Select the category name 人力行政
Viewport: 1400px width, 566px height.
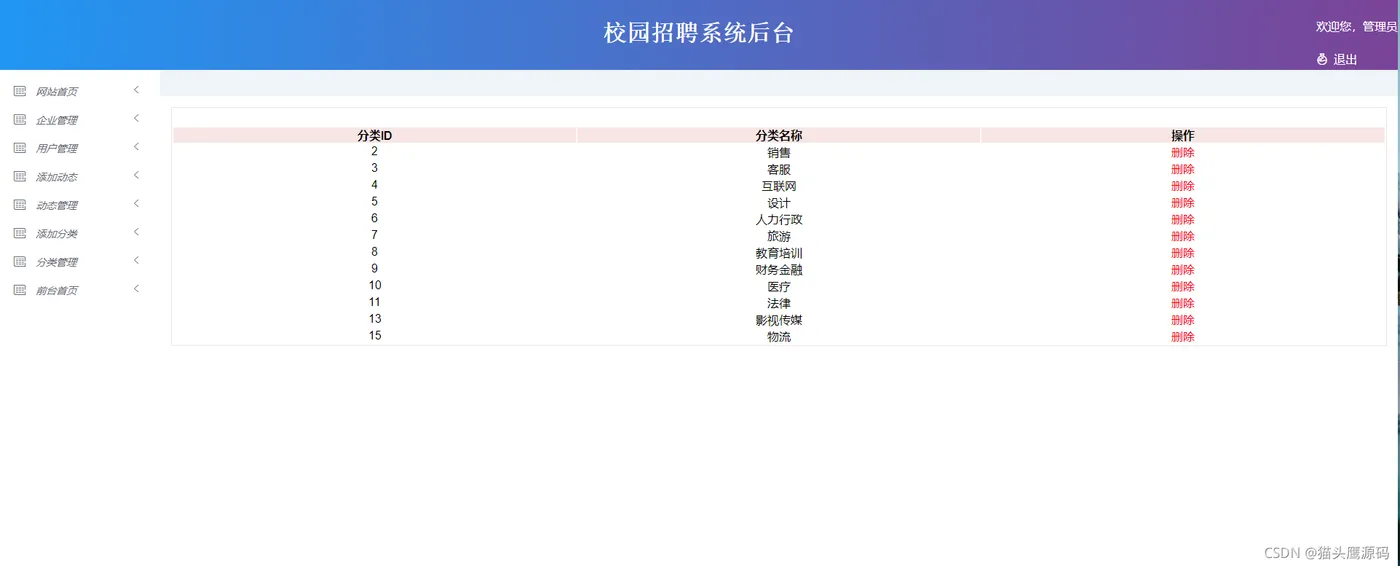coord(779,220)
